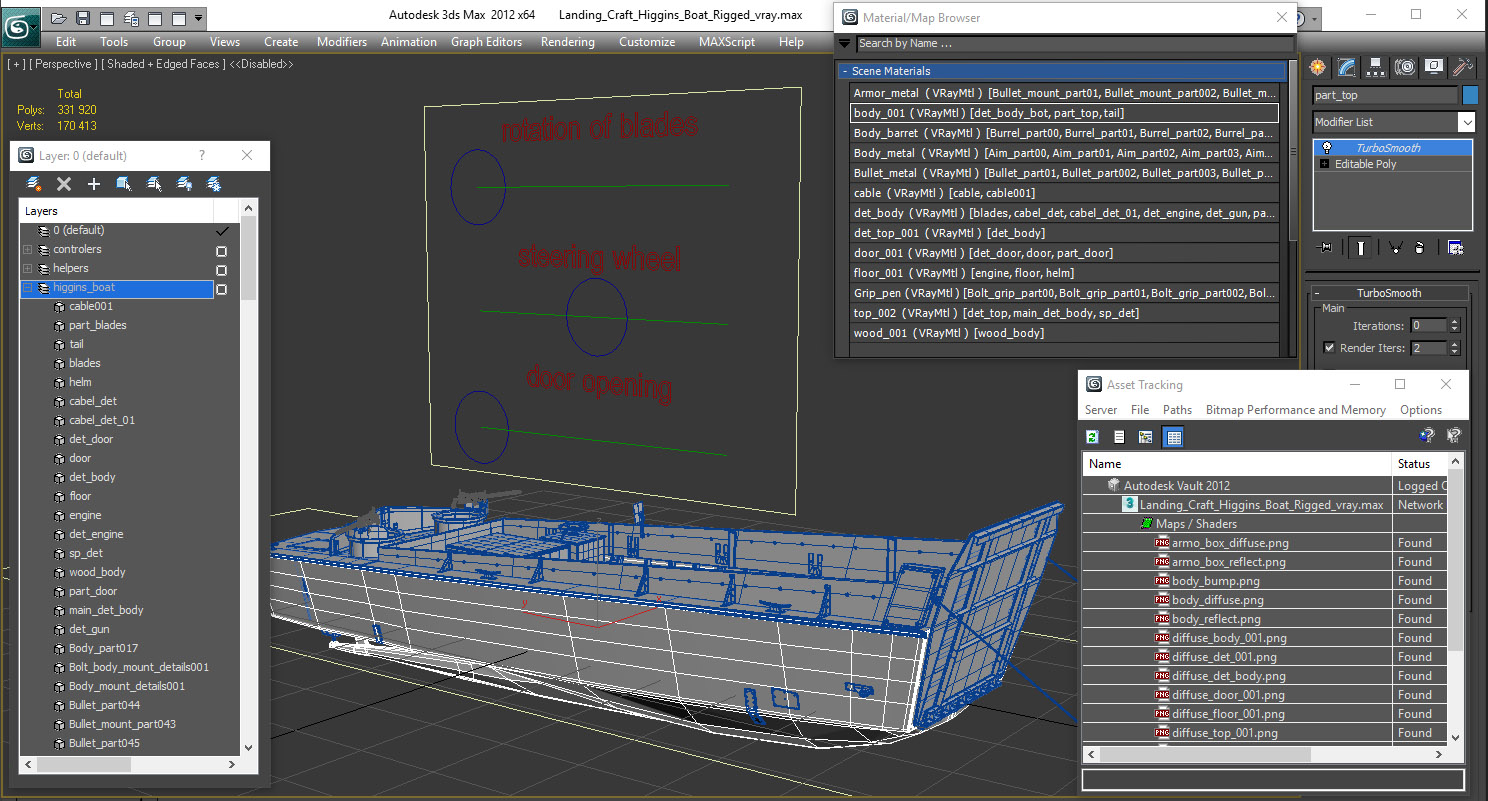The image size is (1488, 801).
Task: Open the Modify command panel tab
Action: [1347, 67]
